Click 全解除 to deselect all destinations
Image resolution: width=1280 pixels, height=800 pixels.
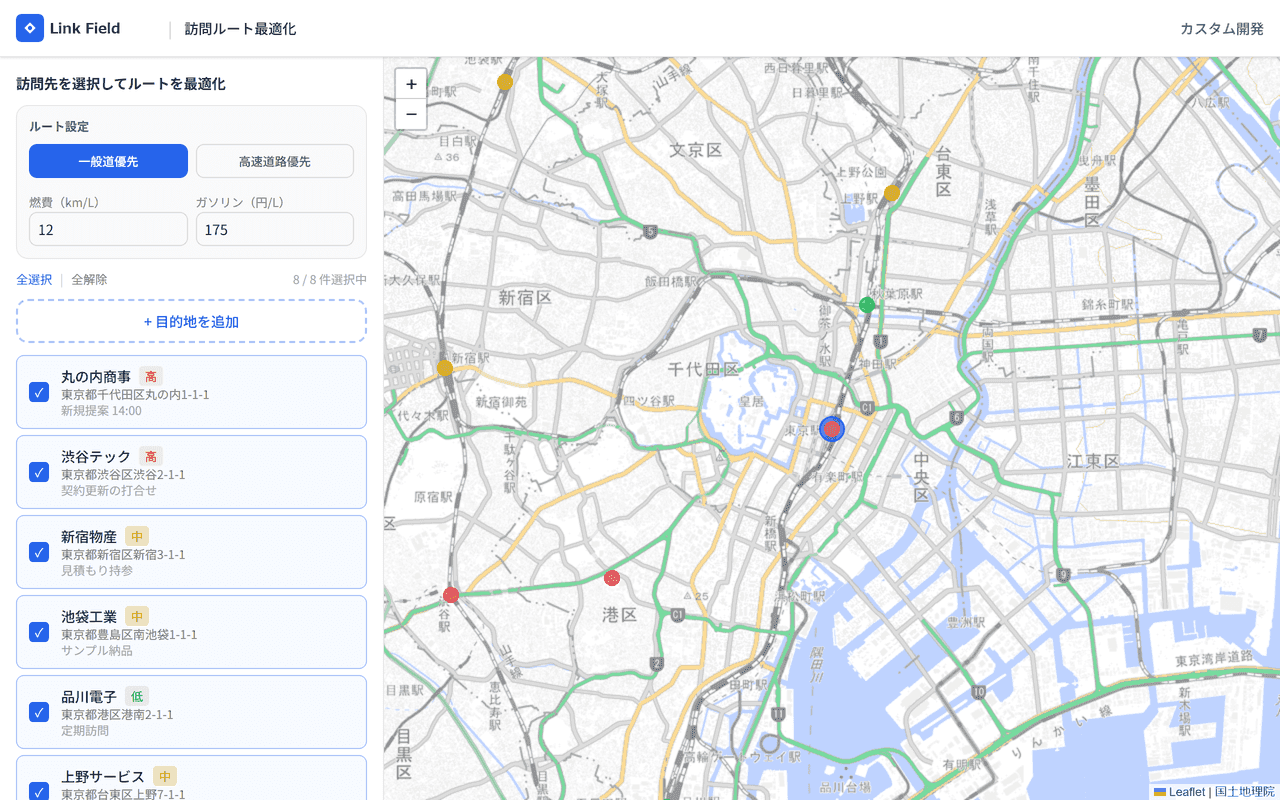(x=89, y=280)
